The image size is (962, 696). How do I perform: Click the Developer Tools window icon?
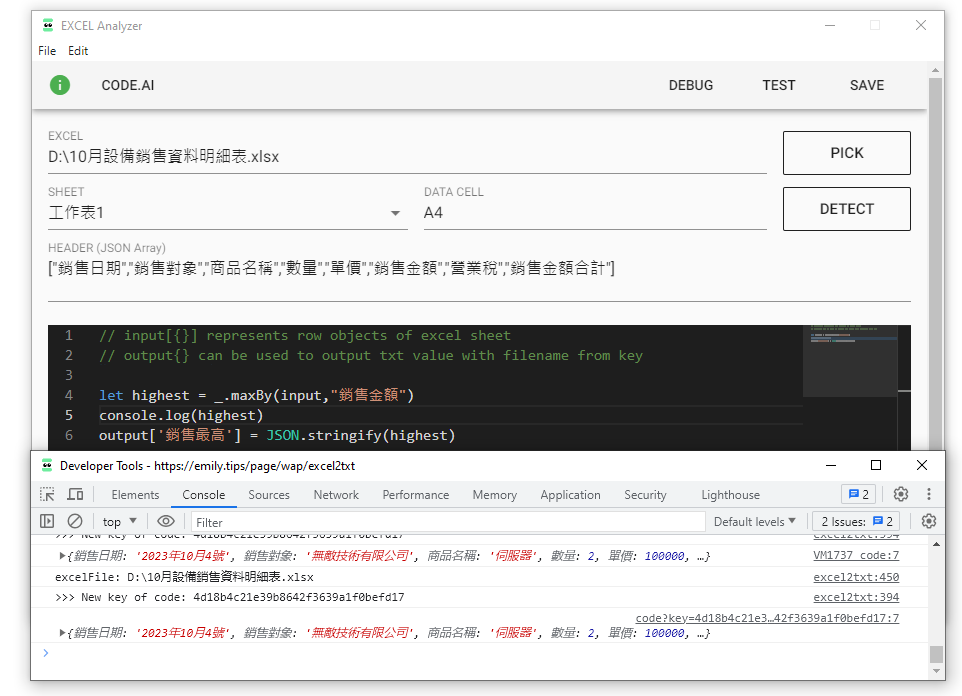pos(47,465)
